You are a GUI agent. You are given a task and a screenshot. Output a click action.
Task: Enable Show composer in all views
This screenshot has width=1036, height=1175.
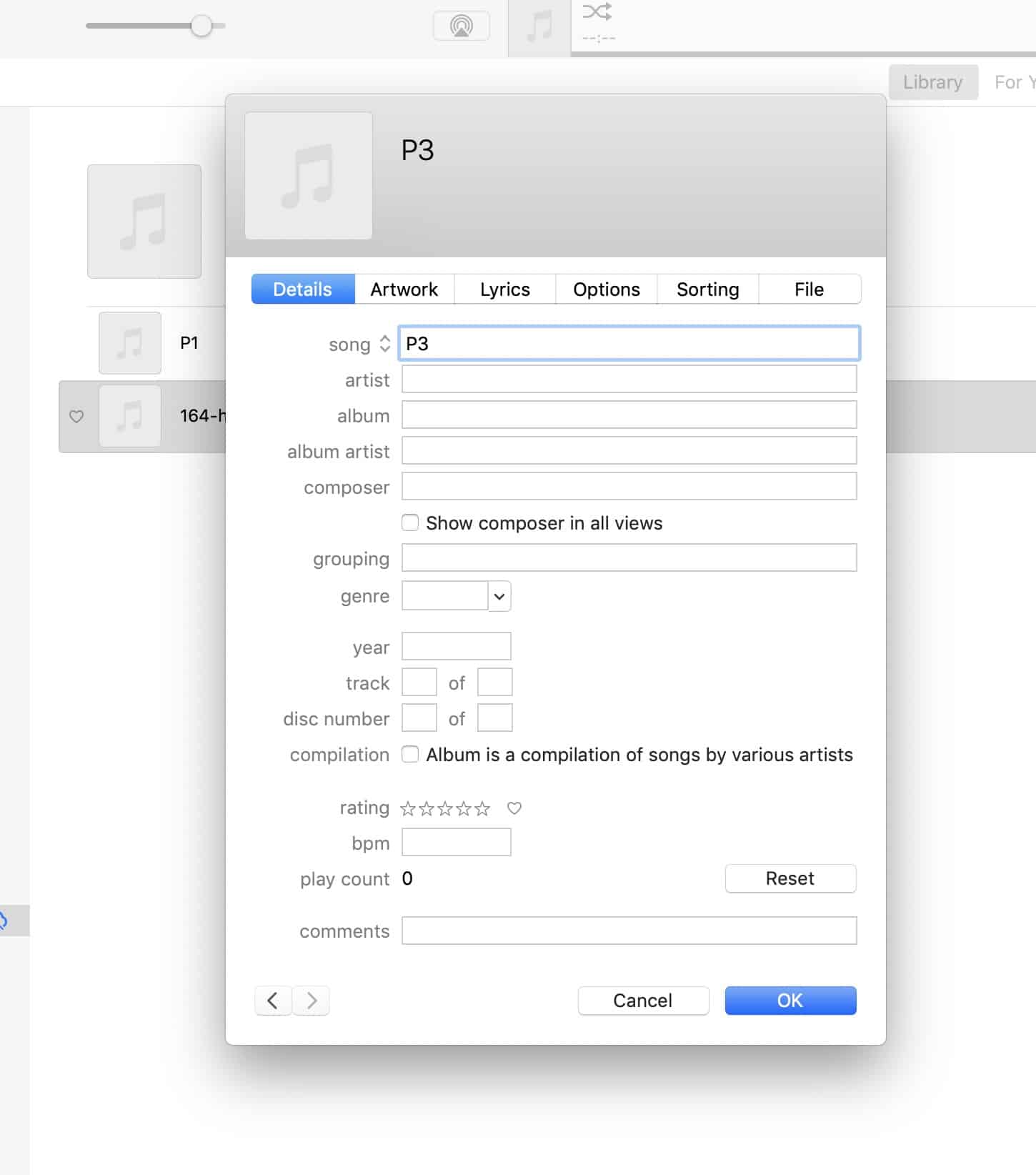pyautogui.click(x=410, y=523)
